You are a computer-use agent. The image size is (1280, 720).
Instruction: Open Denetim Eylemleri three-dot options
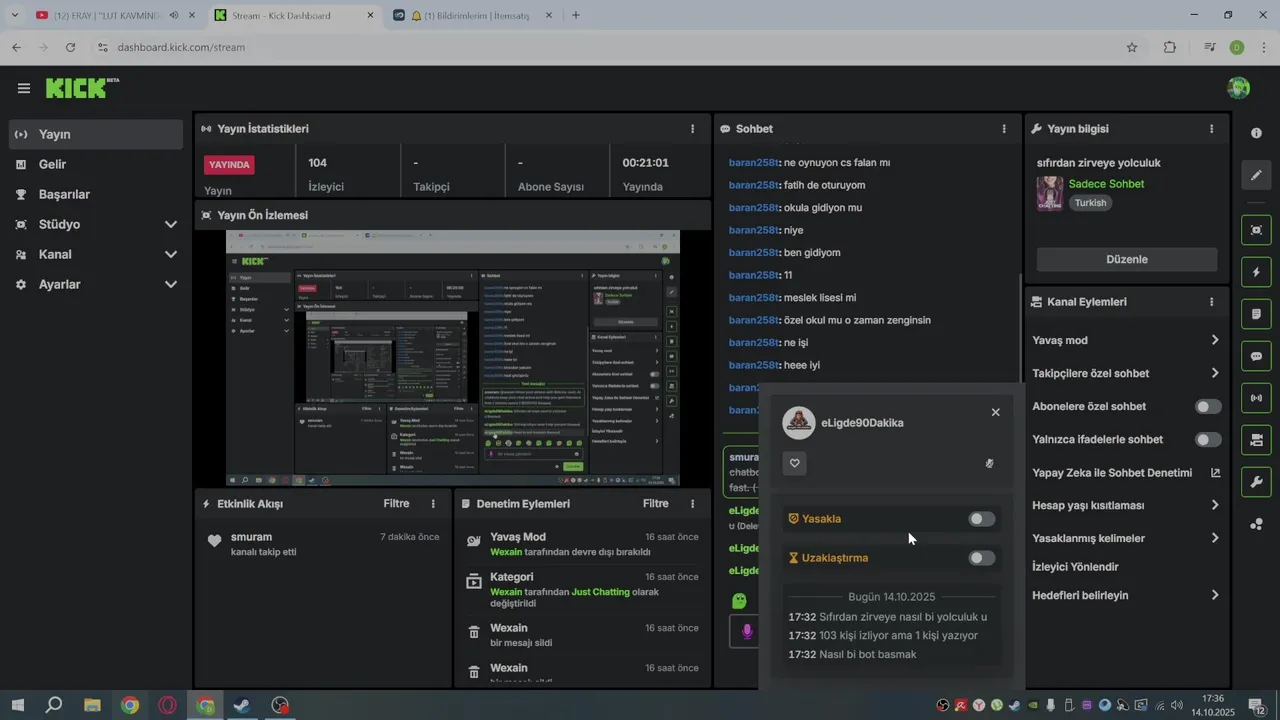click(x=692, y=504)
